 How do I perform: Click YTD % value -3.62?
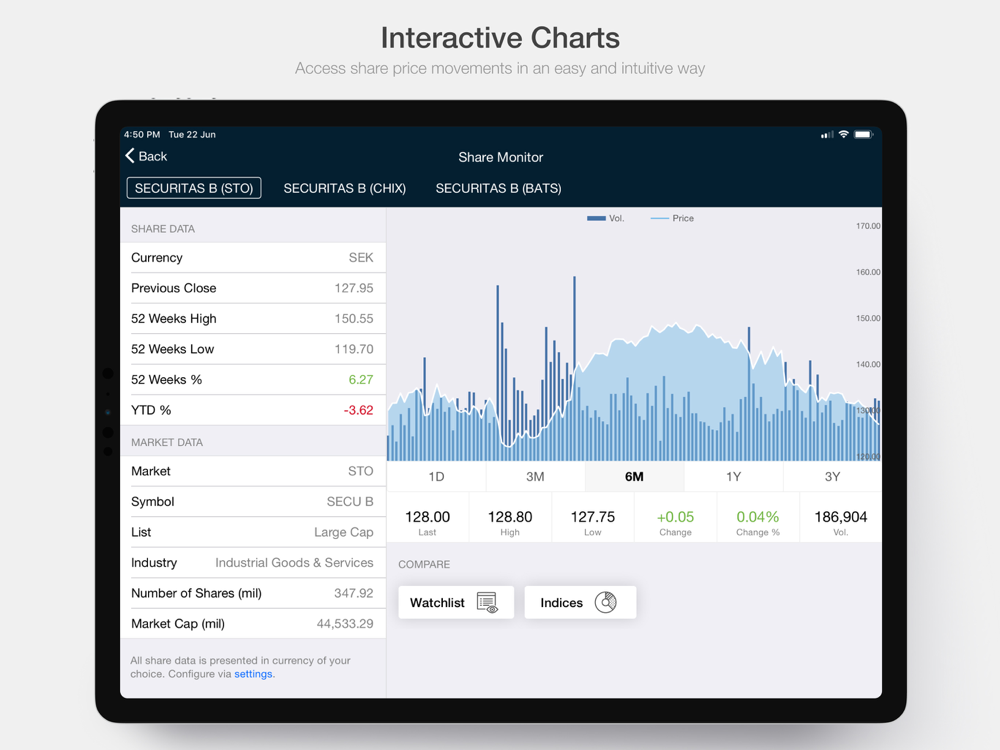click(358, 411)
